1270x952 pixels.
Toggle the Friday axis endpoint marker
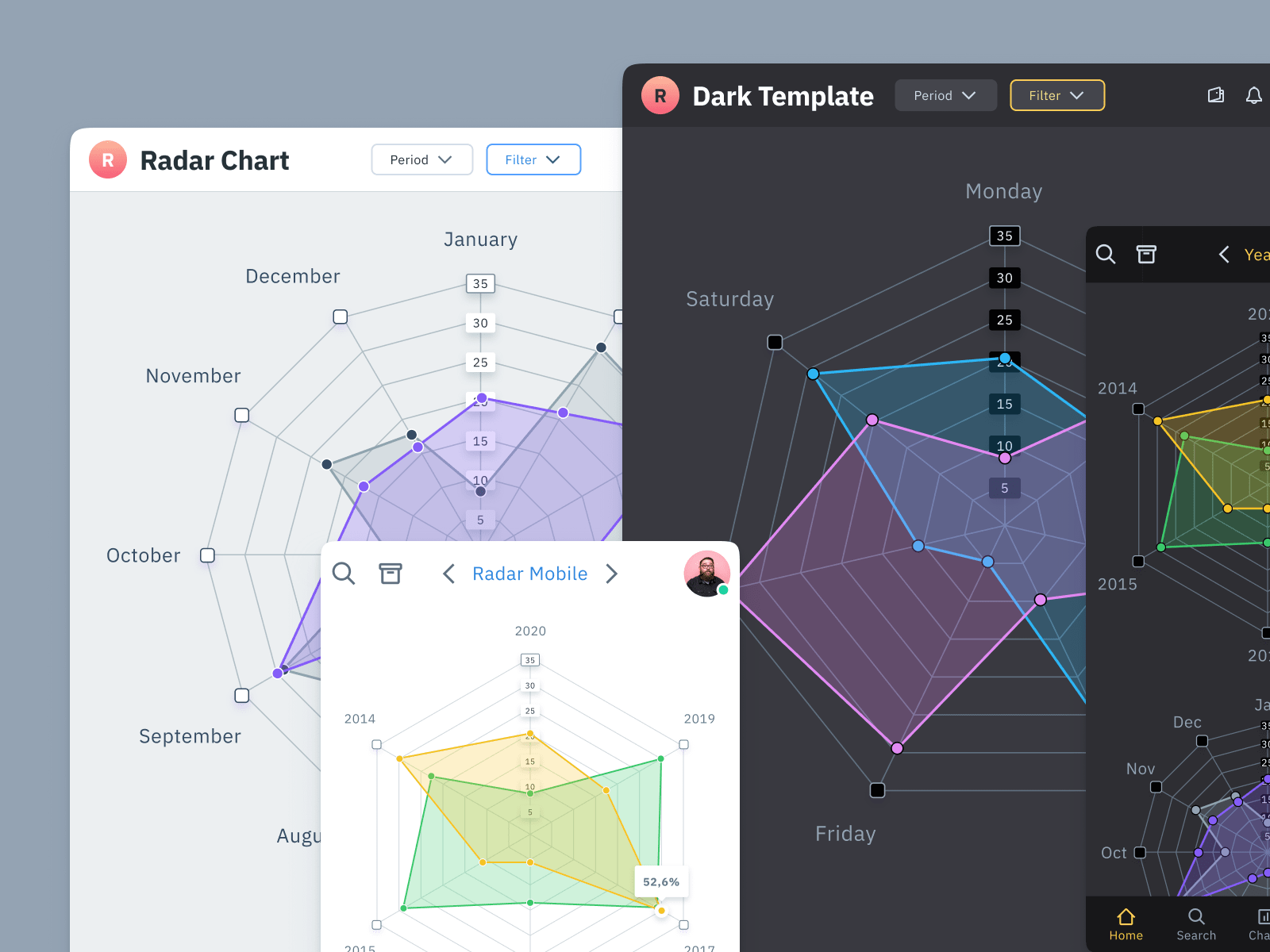tap(877, 790)
